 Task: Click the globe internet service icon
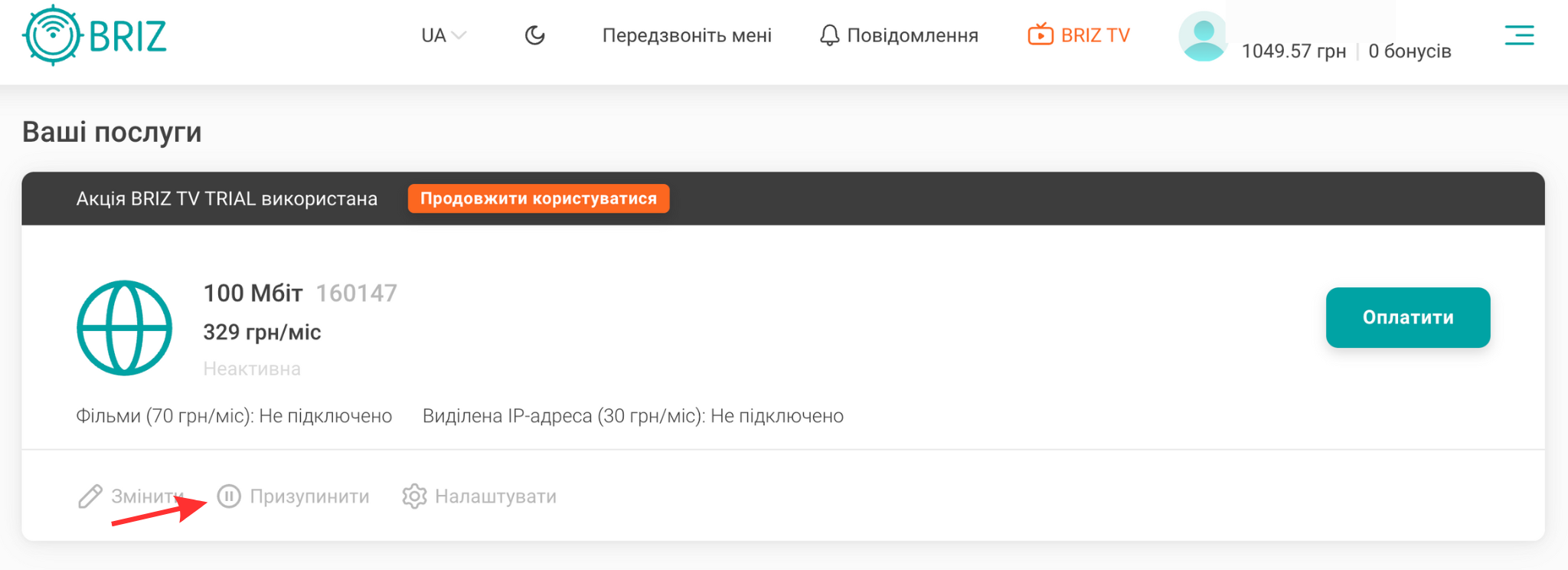coord(124,328)
